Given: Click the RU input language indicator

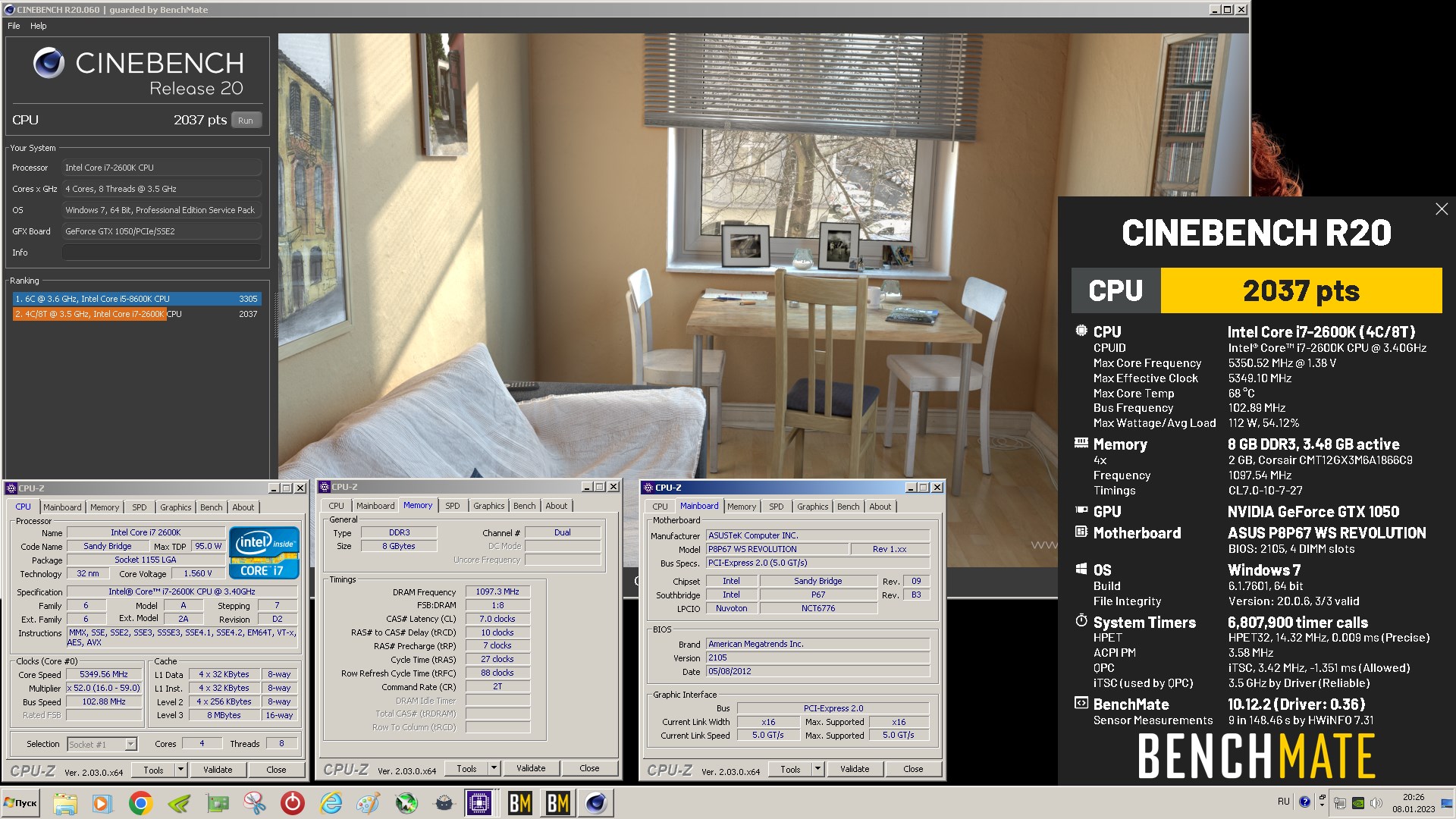Looking at the screenshot, I should point(1284,802).
